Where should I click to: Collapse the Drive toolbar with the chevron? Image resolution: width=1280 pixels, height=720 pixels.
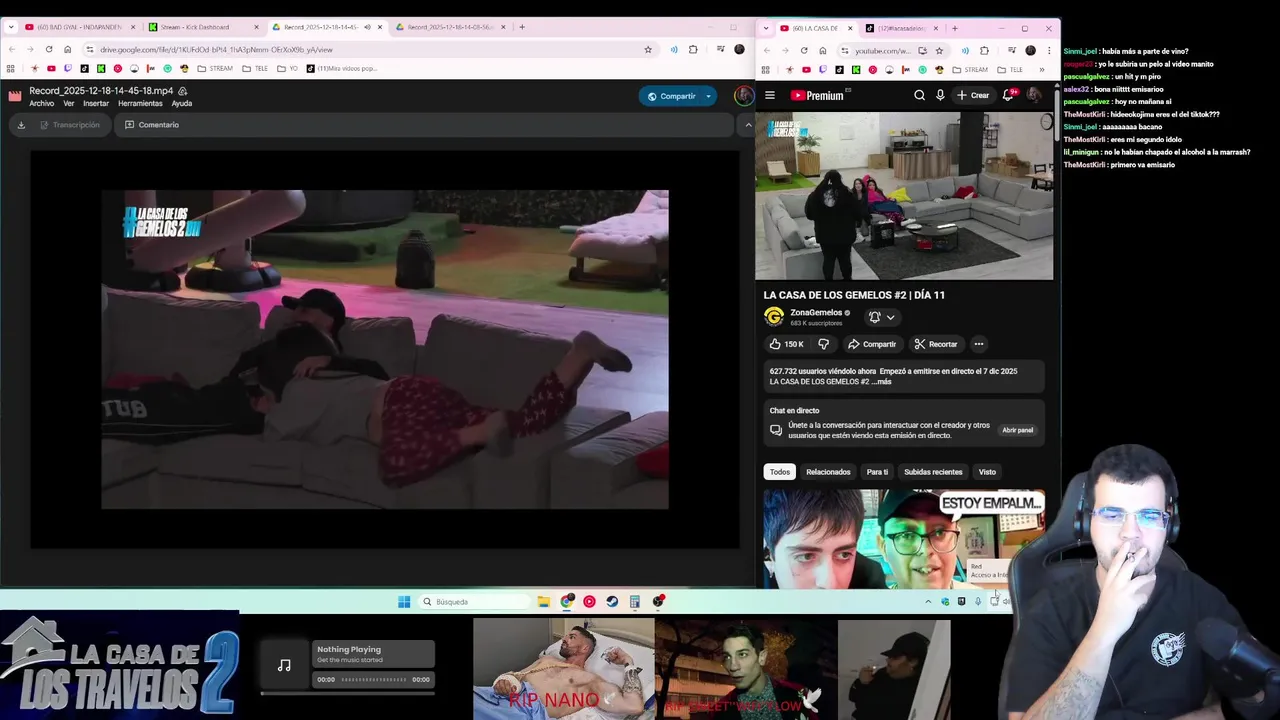click(x=748, y=125)
